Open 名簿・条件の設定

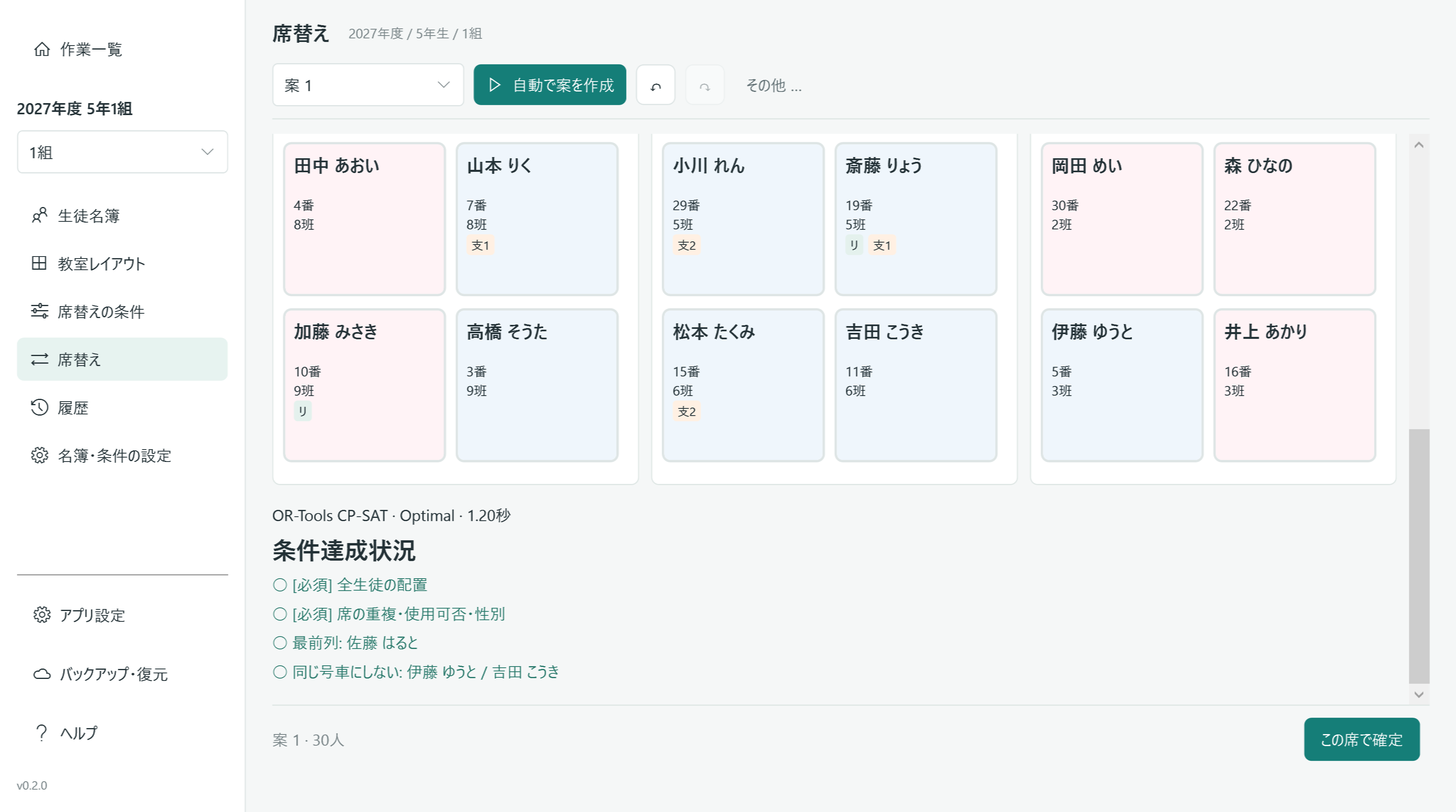coord(123,456)
